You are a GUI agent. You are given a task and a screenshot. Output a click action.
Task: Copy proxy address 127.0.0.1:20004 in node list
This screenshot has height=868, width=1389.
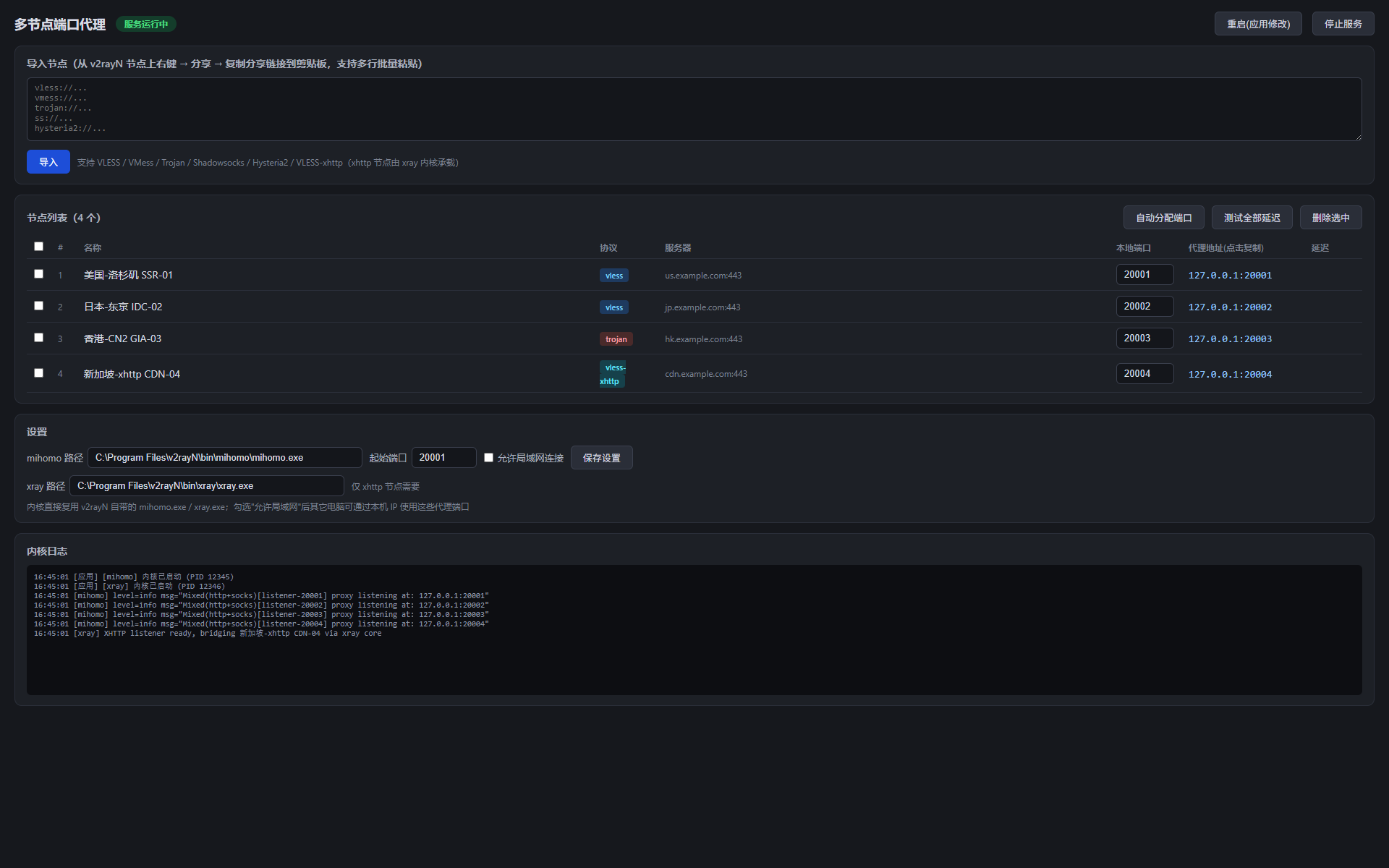[1230, 375]
